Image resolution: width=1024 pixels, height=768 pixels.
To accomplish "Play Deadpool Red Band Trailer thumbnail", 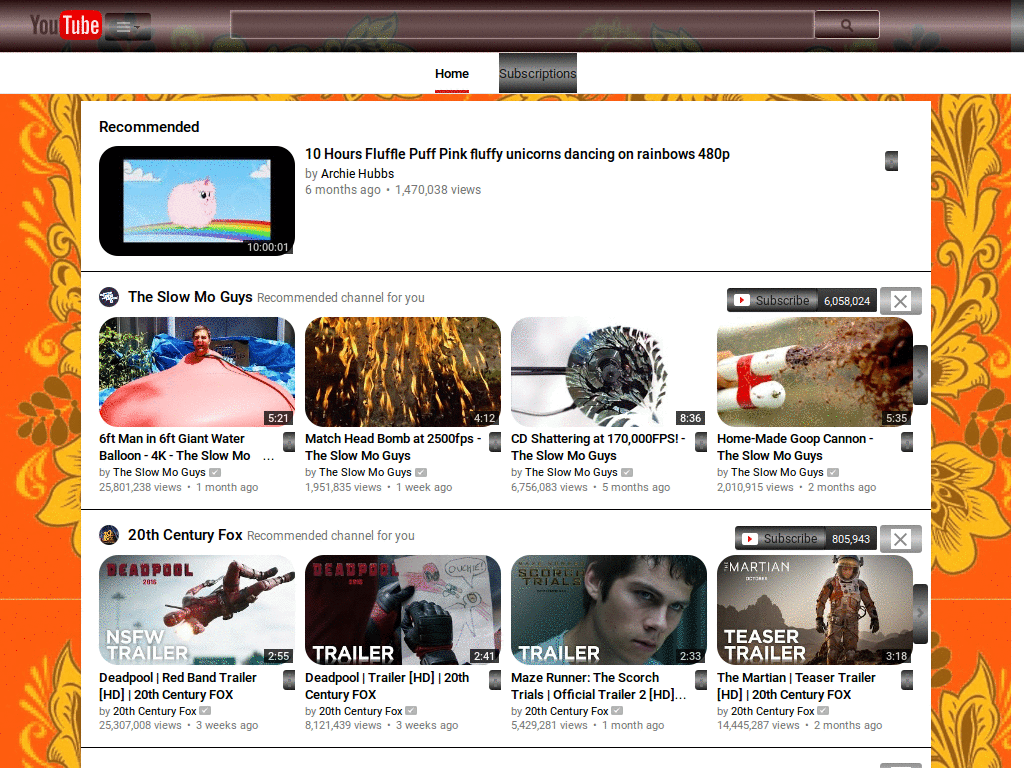I will pyautogui.click(x=197, y=610).
